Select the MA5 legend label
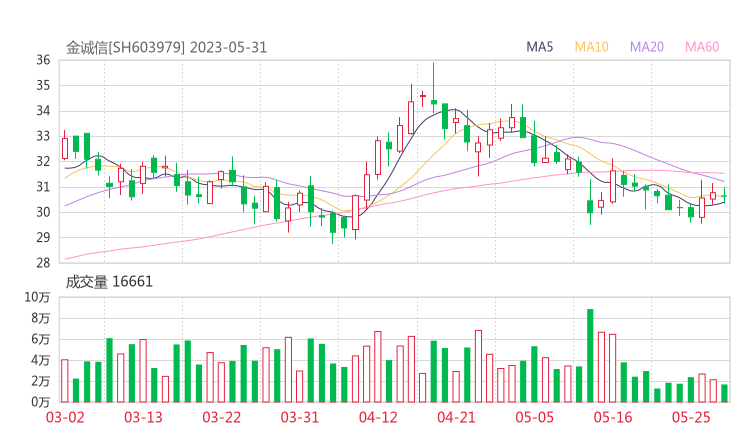 click(539, 47)
